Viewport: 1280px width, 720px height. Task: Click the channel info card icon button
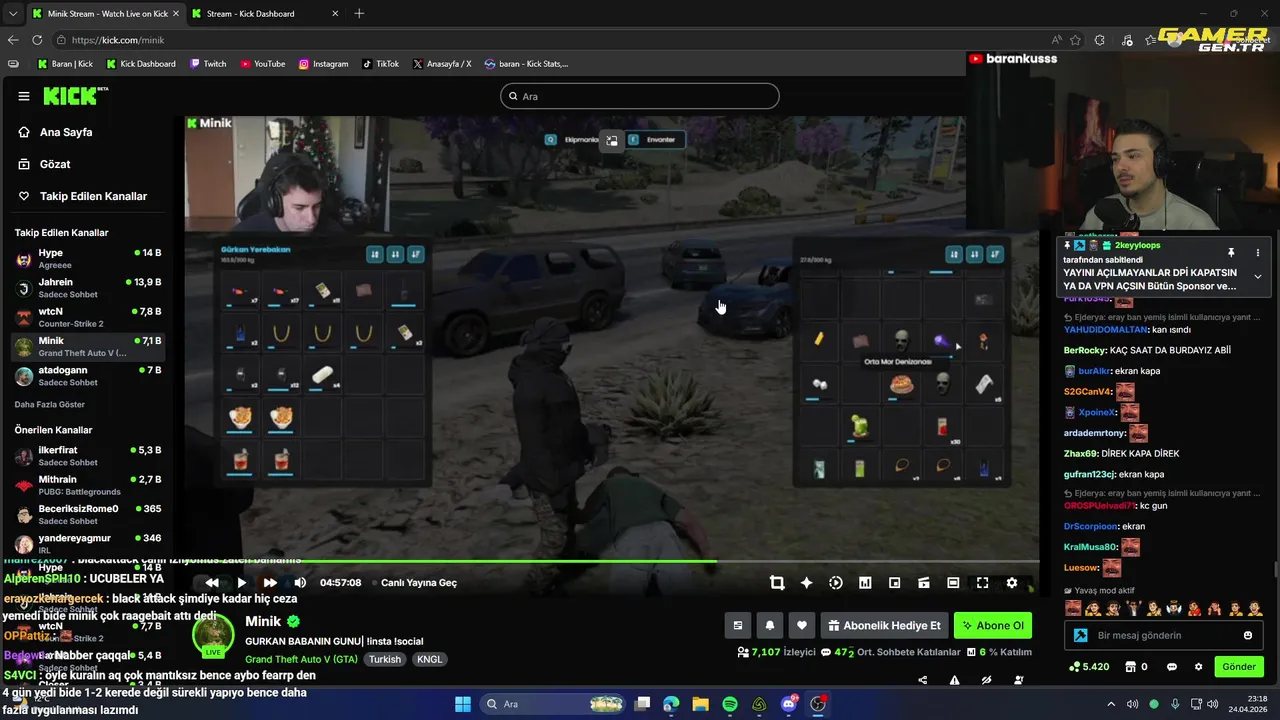(x=737, y=626)
